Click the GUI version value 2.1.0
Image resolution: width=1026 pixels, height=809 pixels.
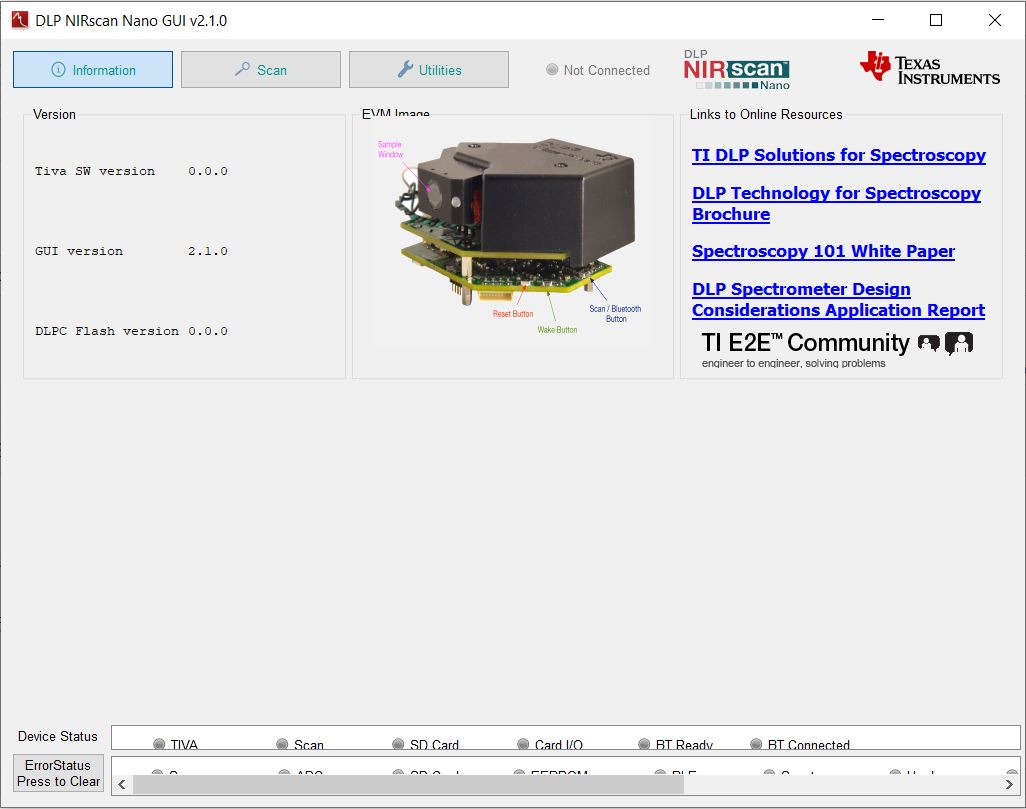pos(208,251)
